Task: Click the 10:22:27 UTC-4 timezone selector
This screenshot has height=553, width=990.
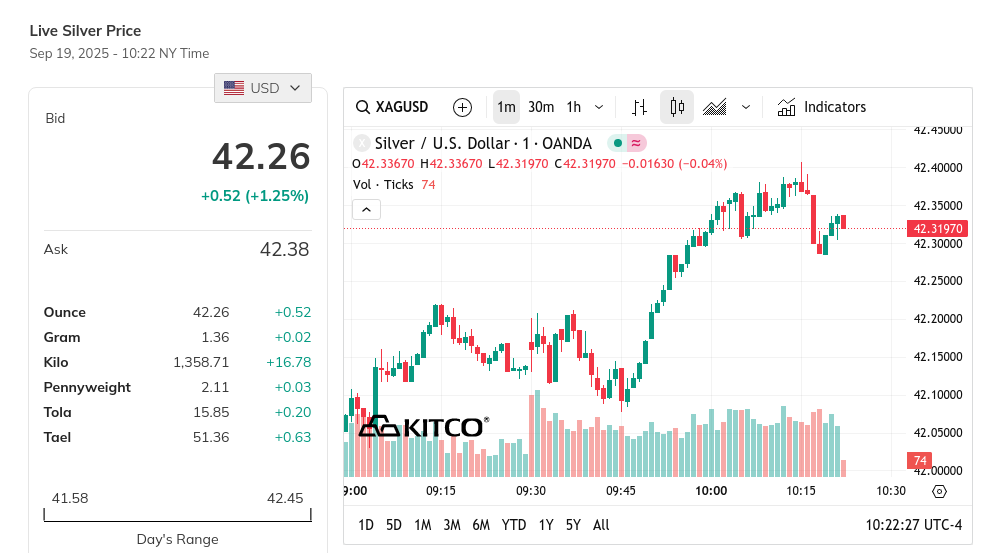Action: 914,525
